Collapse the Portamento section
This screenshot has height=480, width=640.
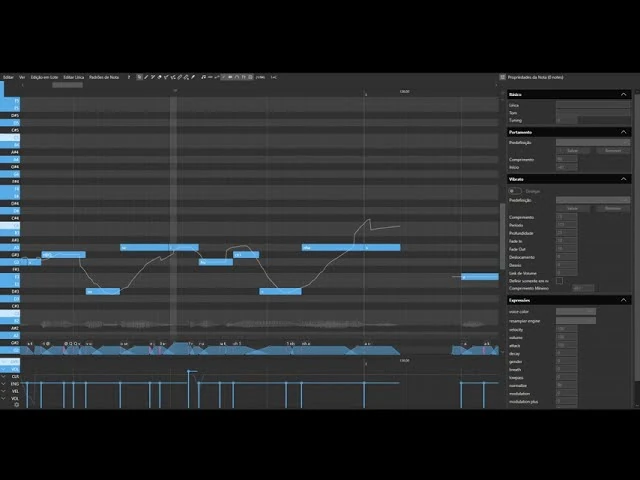coord(623,132)
